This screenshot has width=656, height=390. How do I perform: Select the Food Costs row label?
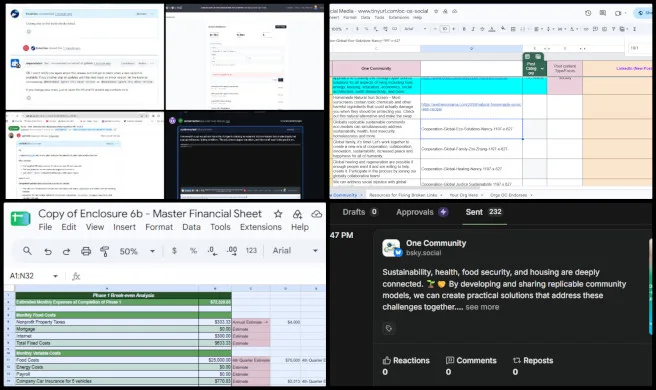[107, 360]
